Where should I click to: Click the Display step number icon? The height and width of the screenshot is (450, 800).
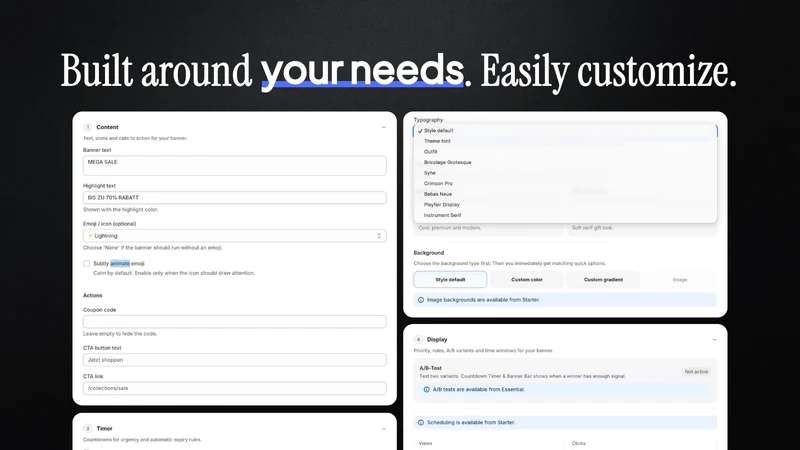[418, 339]
